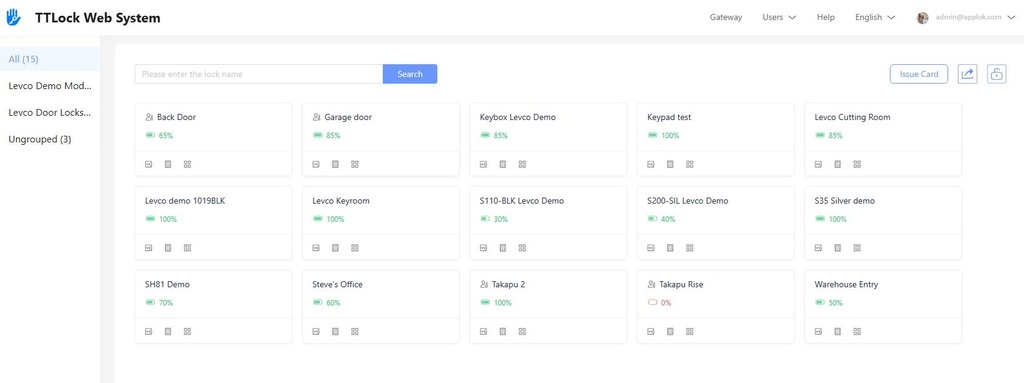Click the 0% battery value on Takapu Rise
Viewport: 1024px width, 383px height.
[666, 303]
